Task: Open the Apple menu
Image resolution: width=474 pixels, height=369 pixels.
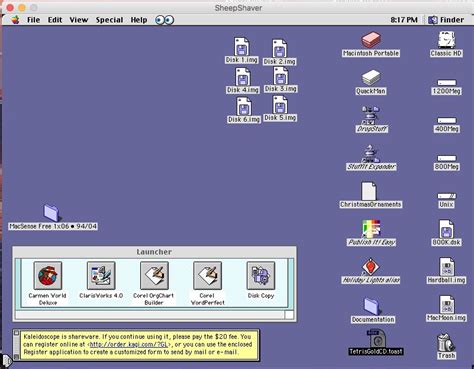Action: 15,20
